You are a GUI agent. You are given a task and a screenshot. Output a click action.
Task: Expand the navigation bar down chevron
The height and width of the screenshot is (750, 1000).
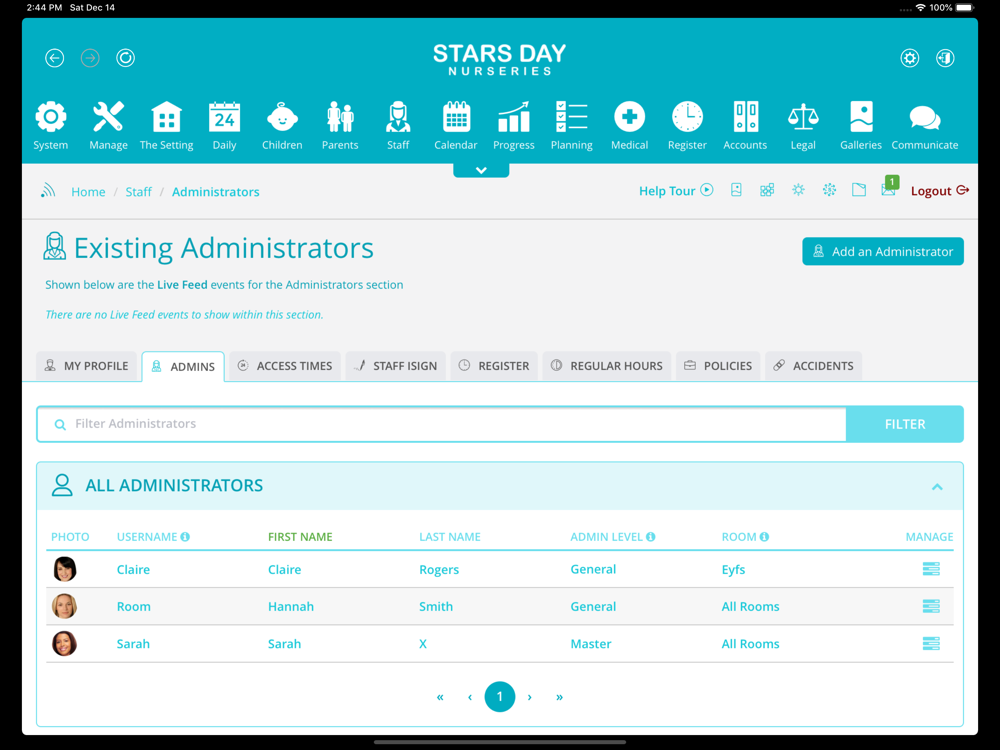point(481,170)
